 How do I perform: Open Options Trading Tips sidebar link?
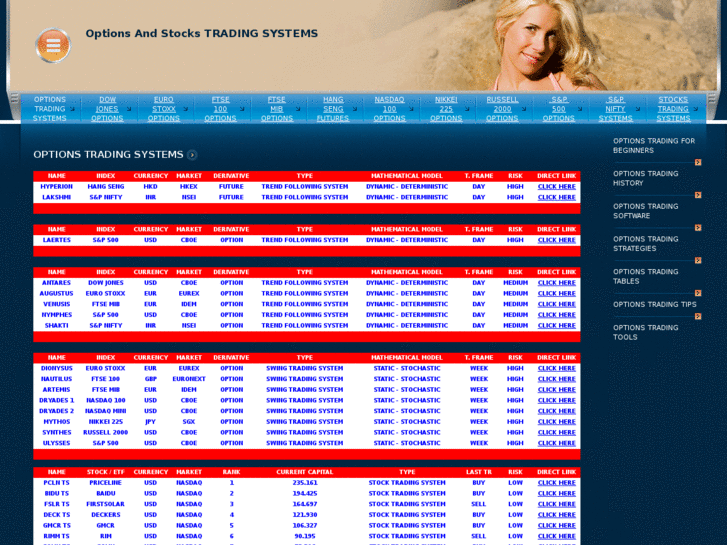pos(655,305)
